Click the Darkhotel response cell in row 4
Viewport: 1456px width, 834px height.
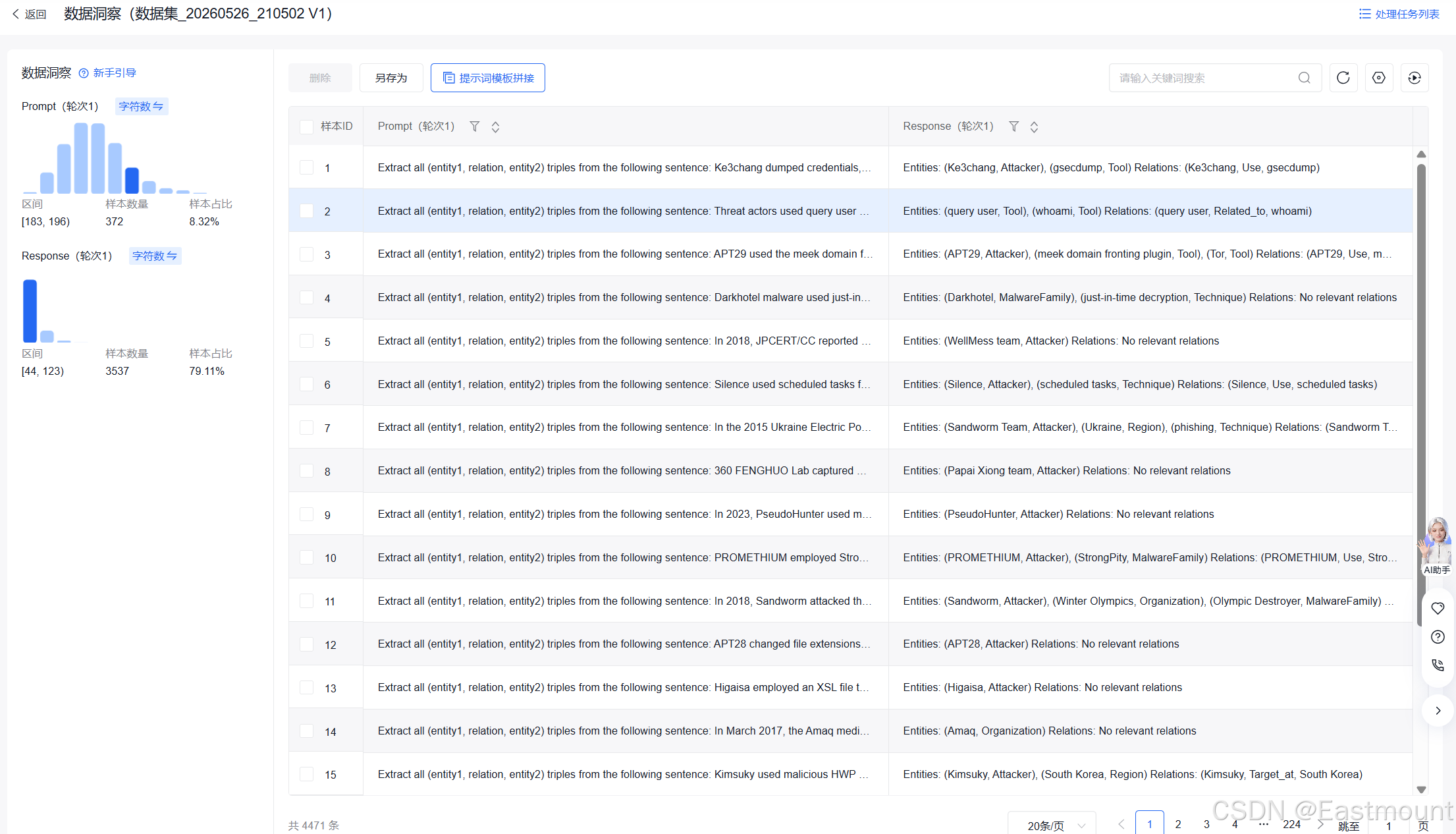click(1150, 298)
